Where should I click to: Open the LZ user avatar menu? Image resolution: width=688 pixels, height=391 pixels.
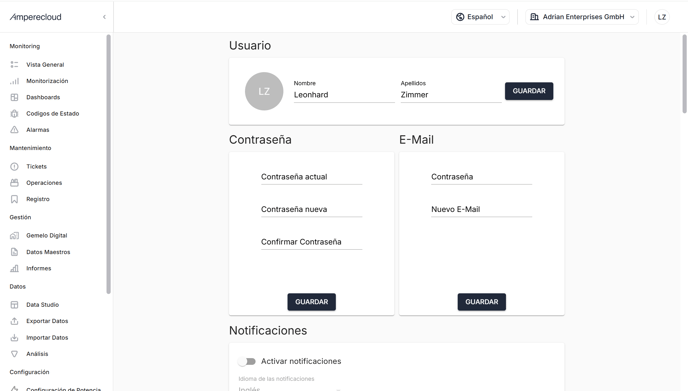point(662,17)
